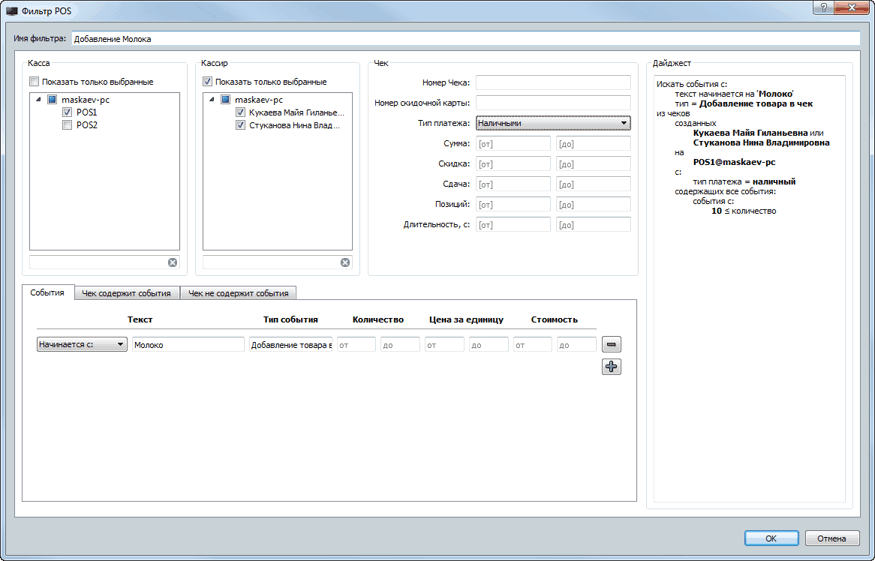Screen dimensions: 875x561
Task: Collapse the maskaev-pc node in the Касса tree
Action: click(38, 100)
